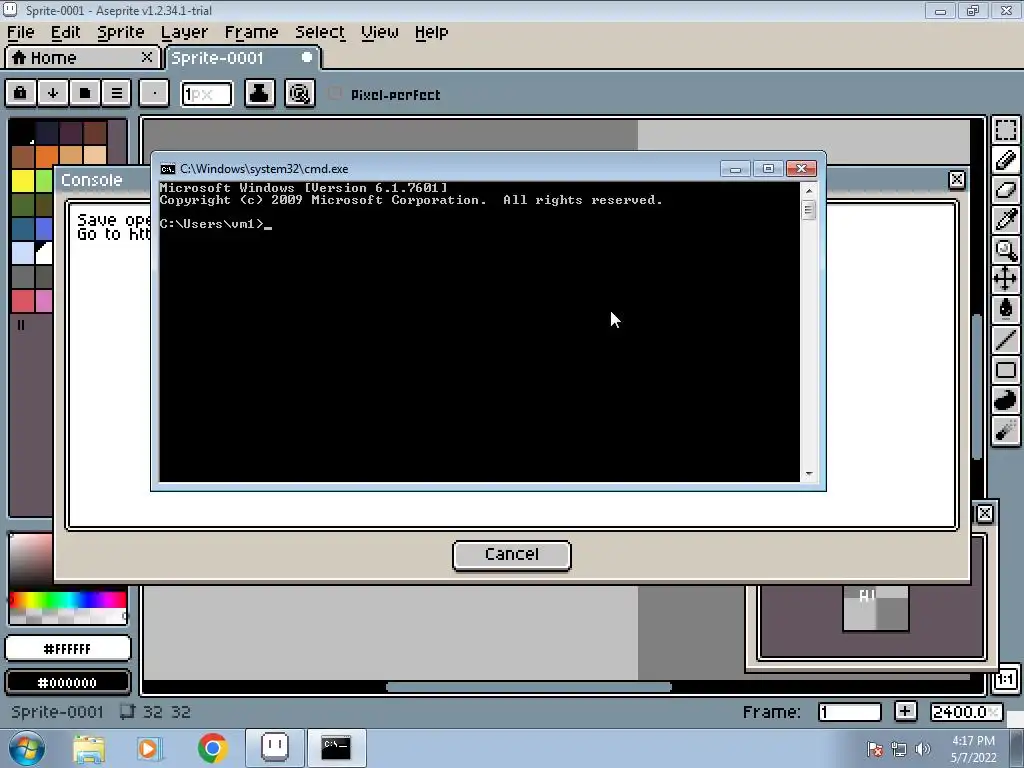The height and width of the screenshot is (768, 1024).
Task: Select the Rectangular Marquee tool
Action: tap(1006, 130)
